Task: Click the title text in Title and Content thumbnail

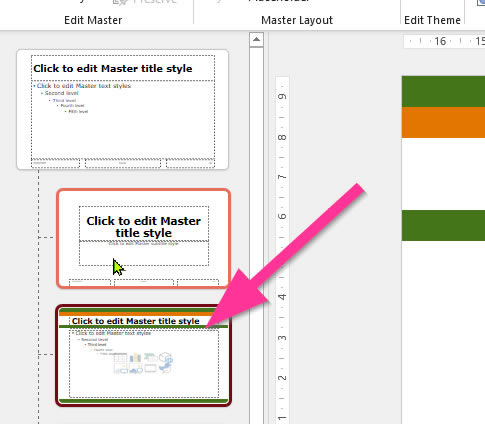Action: pos(136,321)
